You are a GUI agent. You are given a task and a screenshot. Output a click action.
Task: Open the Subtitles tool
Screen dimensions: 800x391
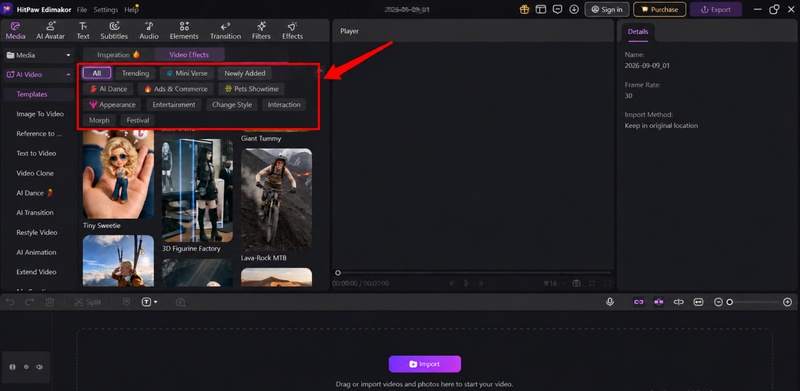(x=114, y=31)
